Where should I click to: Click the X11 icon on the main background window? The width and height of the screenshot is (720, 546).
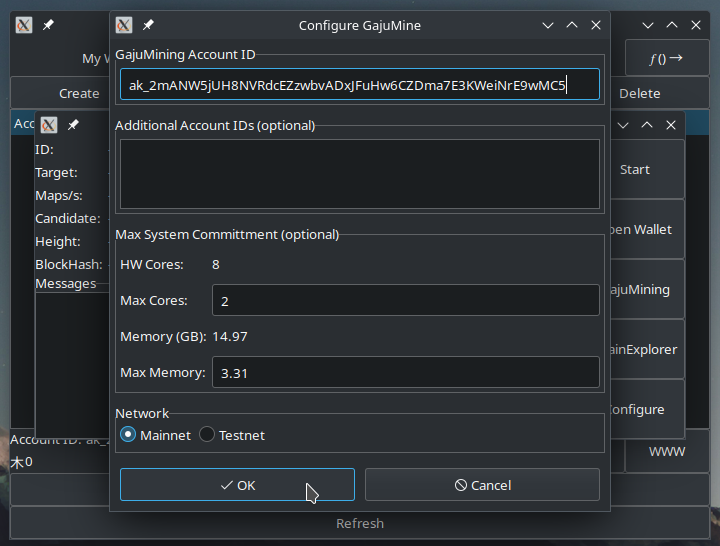[24, 25]
